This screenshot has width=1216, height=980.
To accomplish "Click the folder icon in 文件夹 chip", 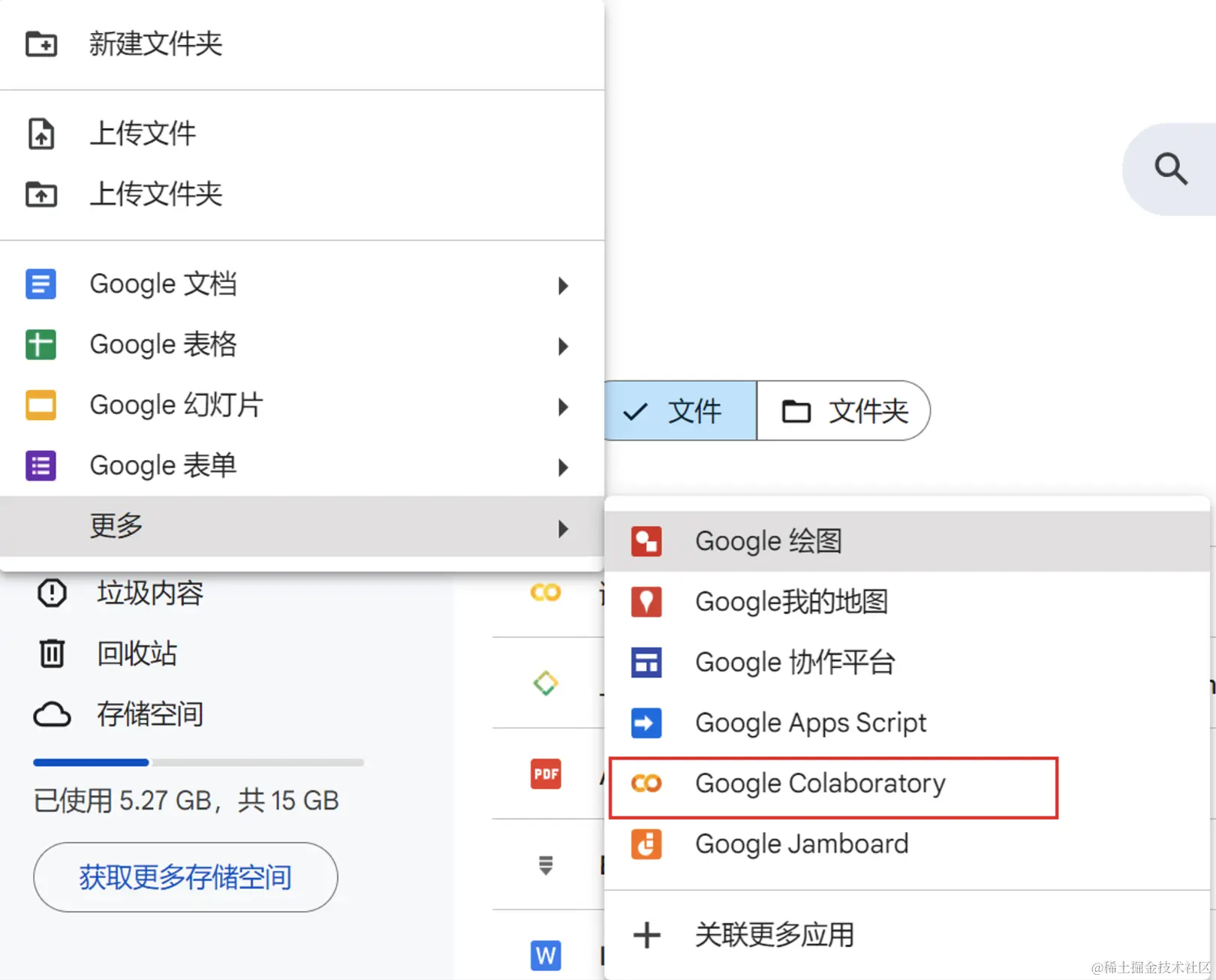I will 796,411.
